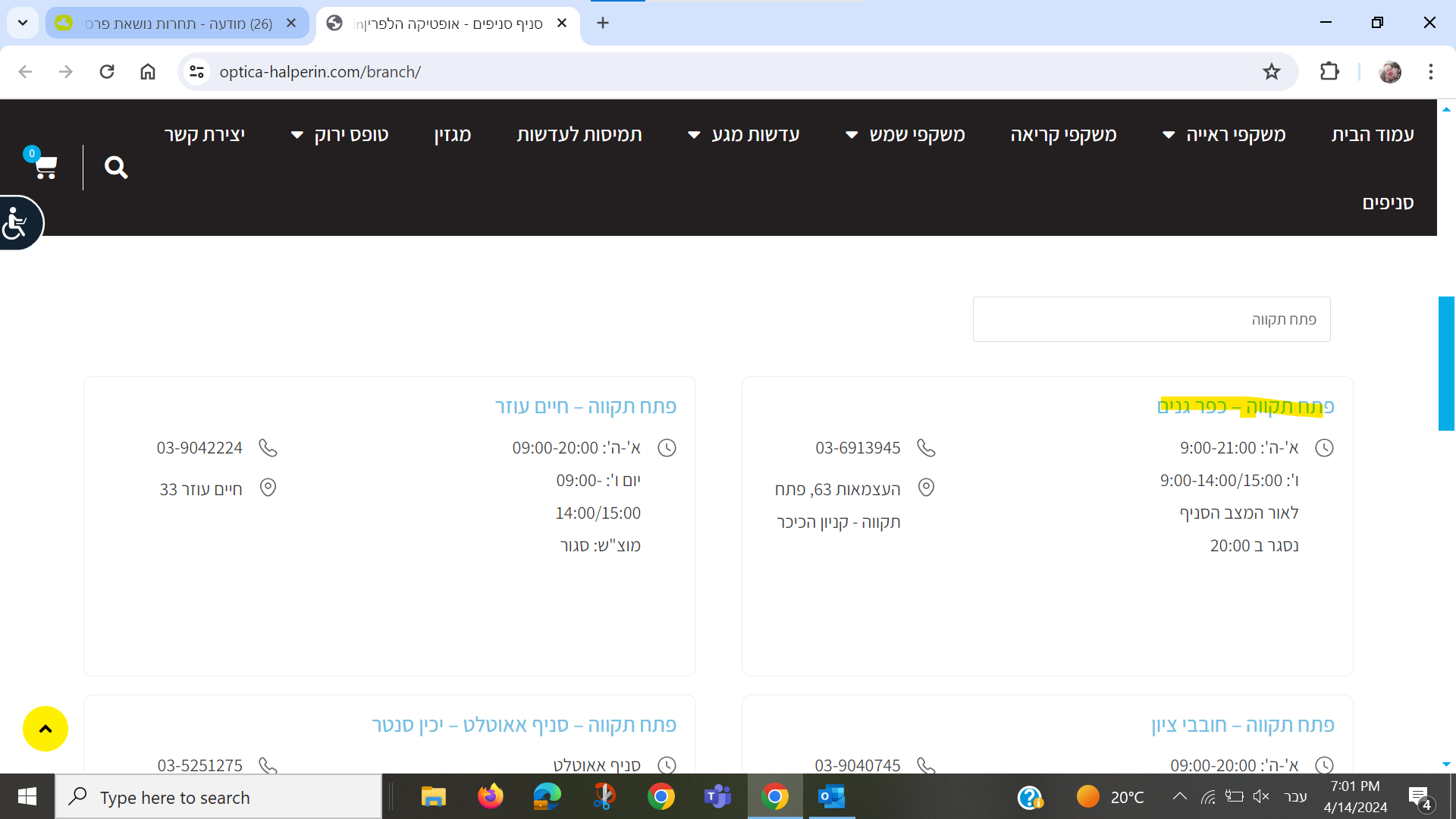This screenshot has height=819, width=1456.
Task: Click the yellow scroll-to-top button
Action: (45, 729)
